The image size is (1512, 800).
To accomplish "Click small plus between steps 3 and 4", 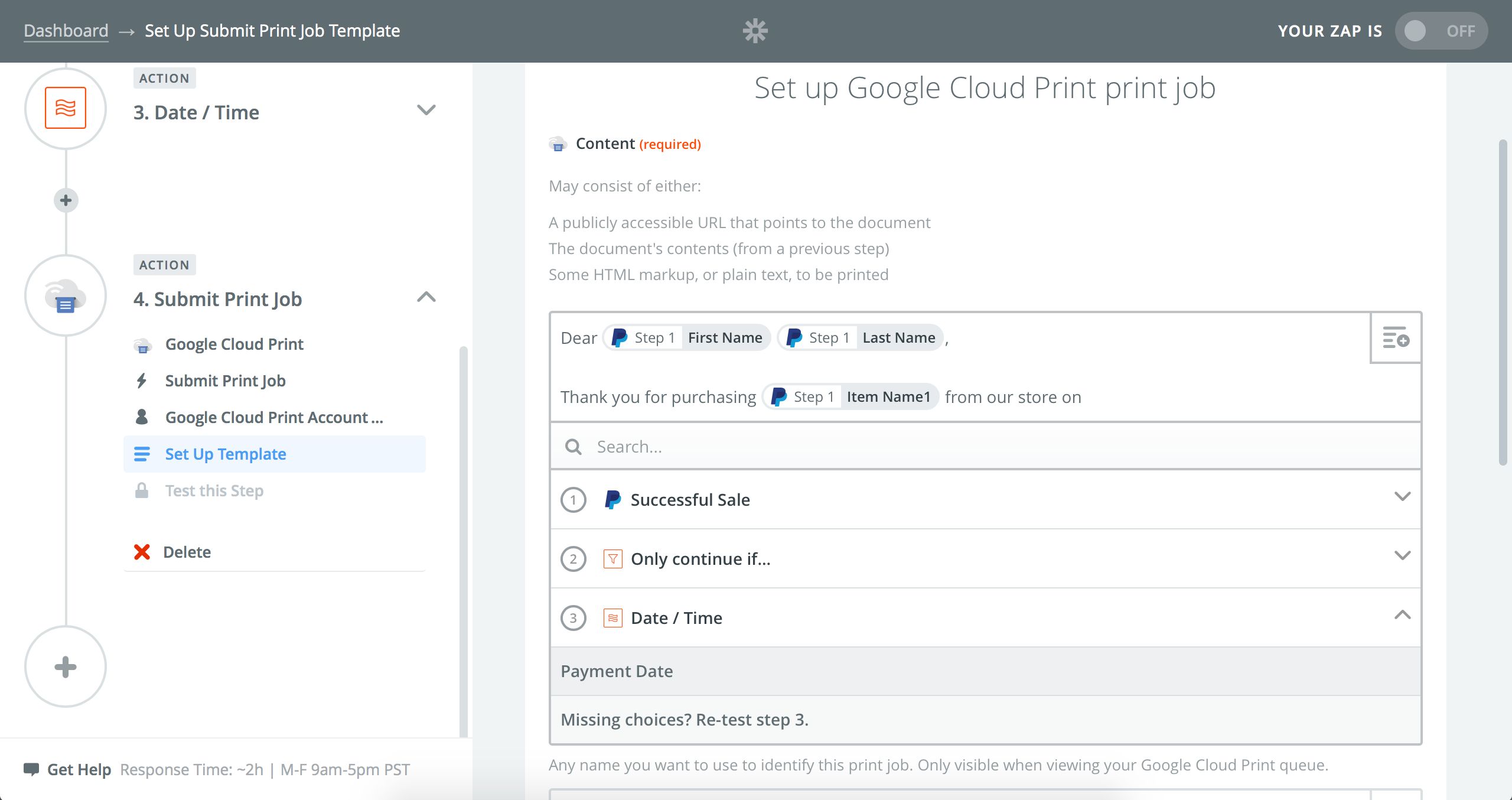I will click(x=66, y=200).
